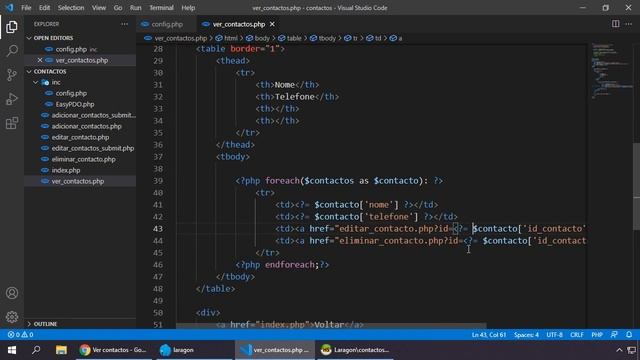Click html breadcrumb segment

coord(230,38)
